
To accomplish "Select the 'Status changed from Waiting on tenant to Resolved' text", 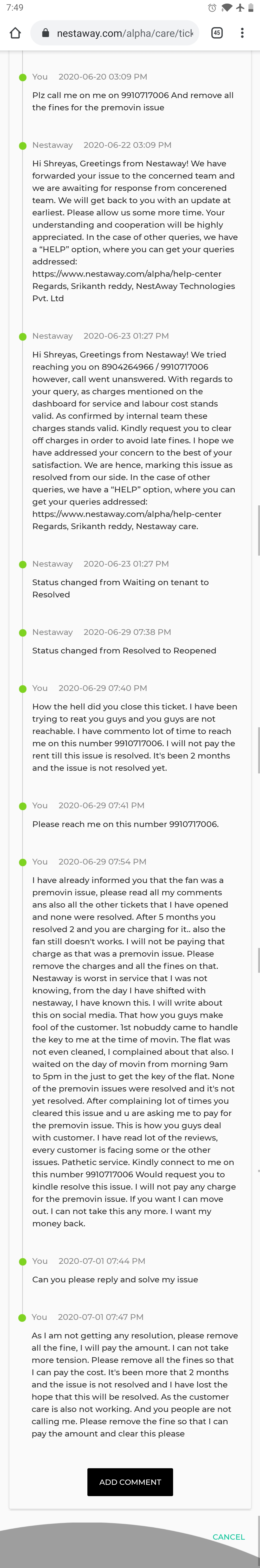I will 121,588.
